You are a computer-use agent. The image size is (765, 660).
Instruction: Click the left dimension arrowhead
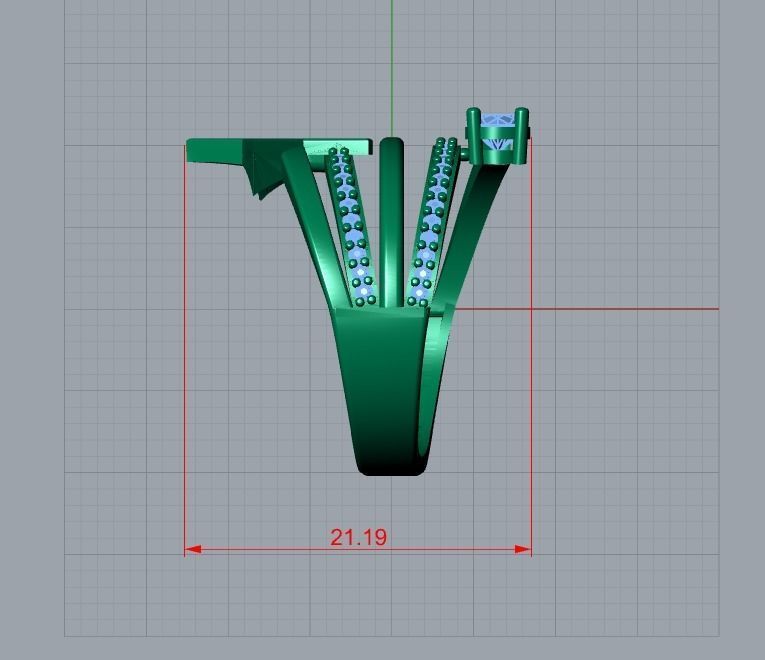[x=193, y=549]
